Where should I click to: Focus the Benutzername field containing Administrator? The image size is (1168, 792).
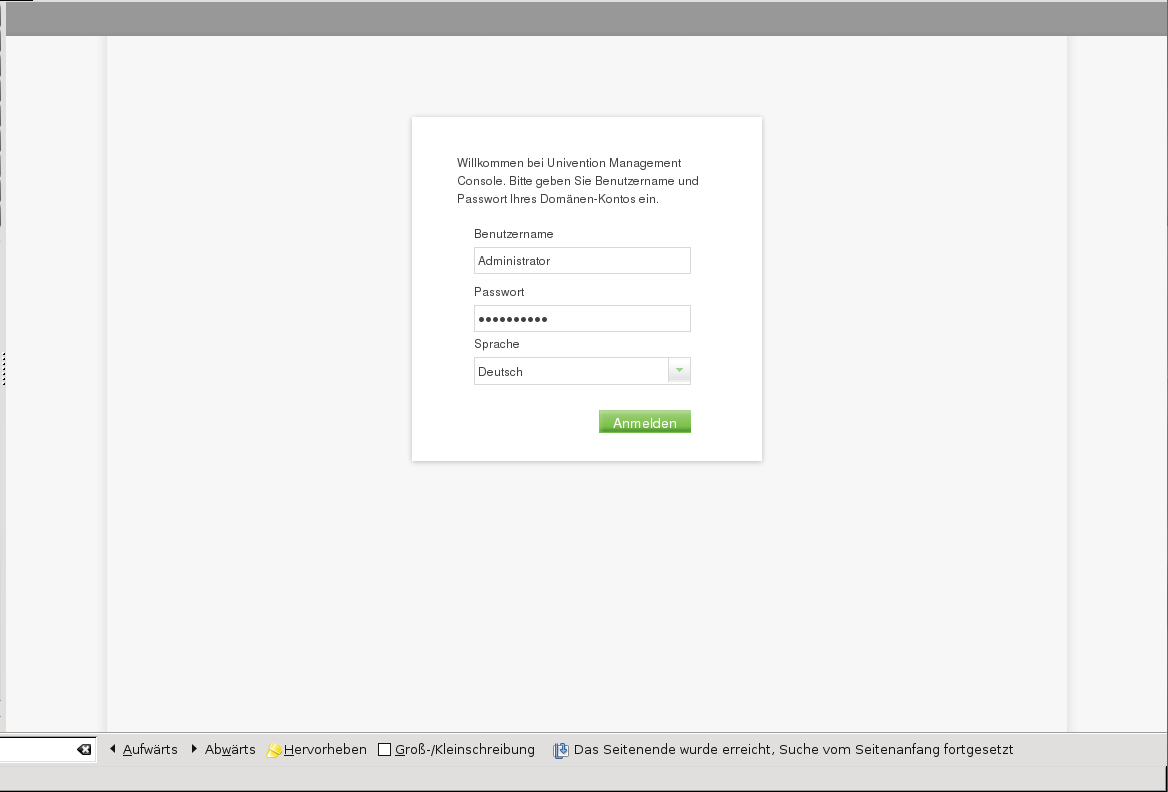pyautogui.click(x=582, y=261)
